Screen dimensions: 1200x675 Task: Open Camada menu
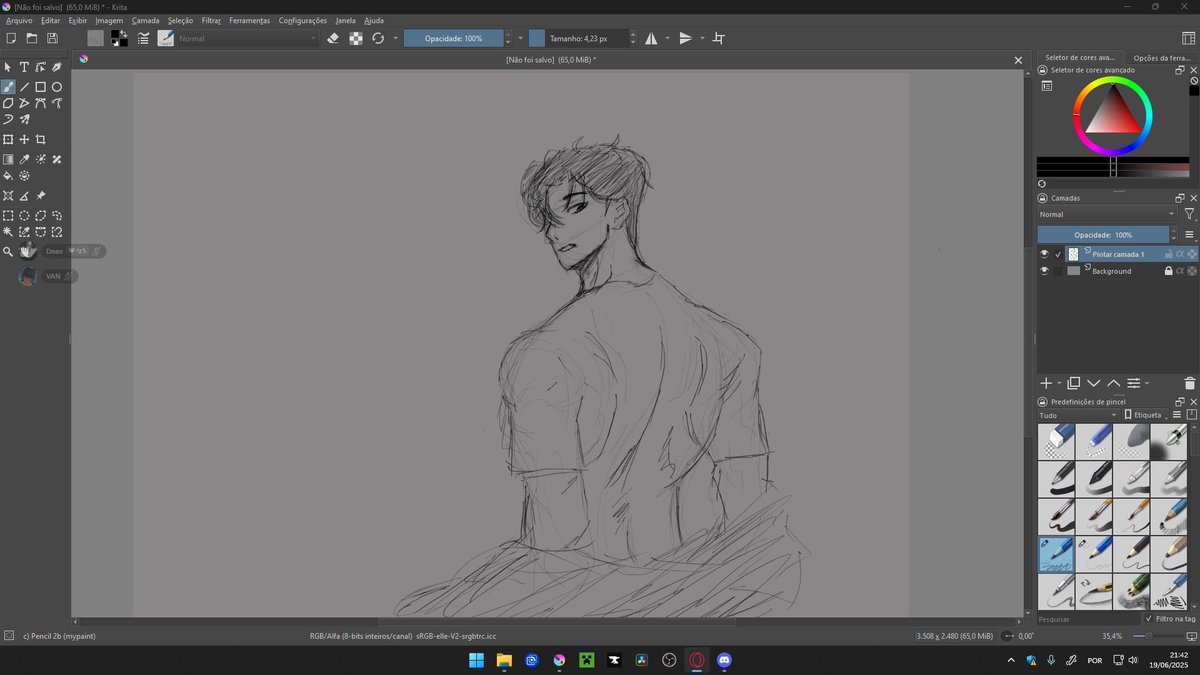(x=145, y=20)
